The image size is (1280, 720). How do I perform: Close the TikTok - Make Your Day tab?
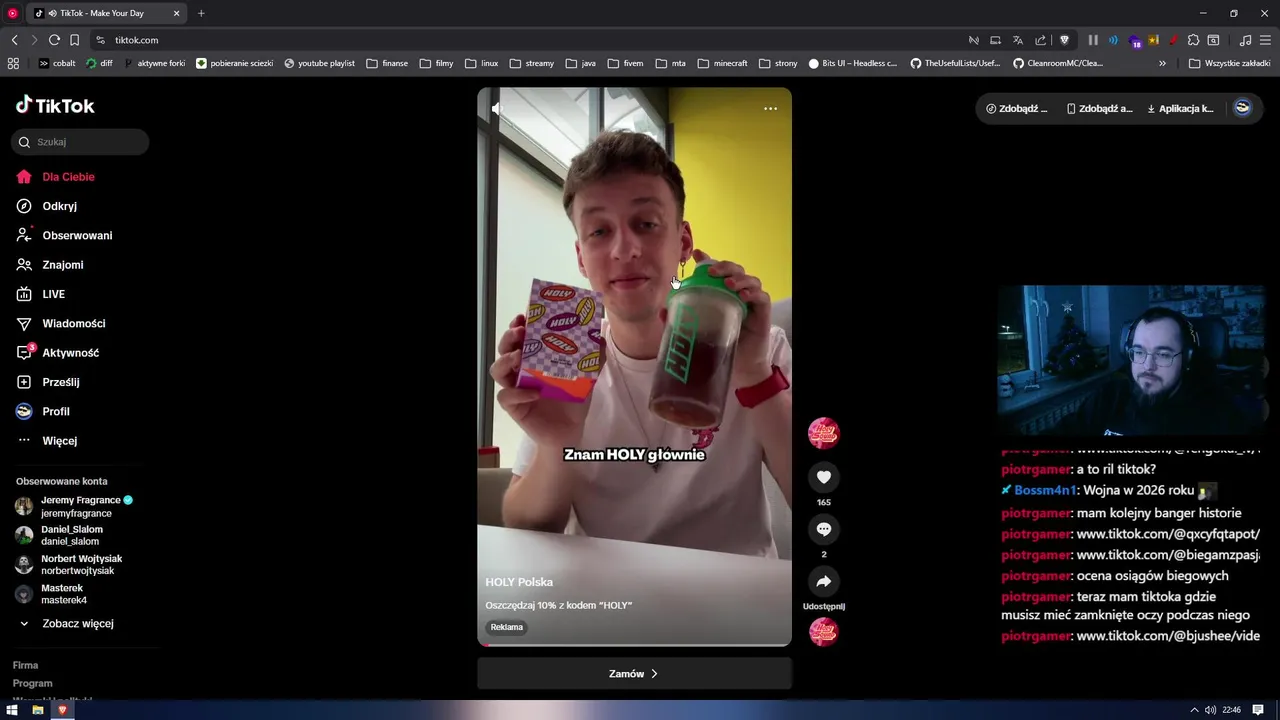click(177, 13)
